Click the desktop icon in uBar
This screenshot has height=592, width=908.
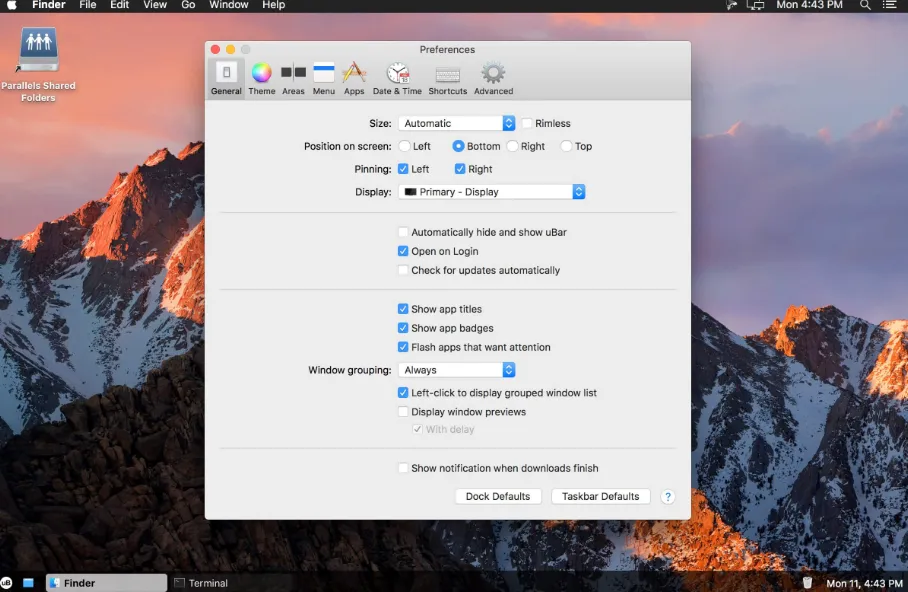point(28,583)
